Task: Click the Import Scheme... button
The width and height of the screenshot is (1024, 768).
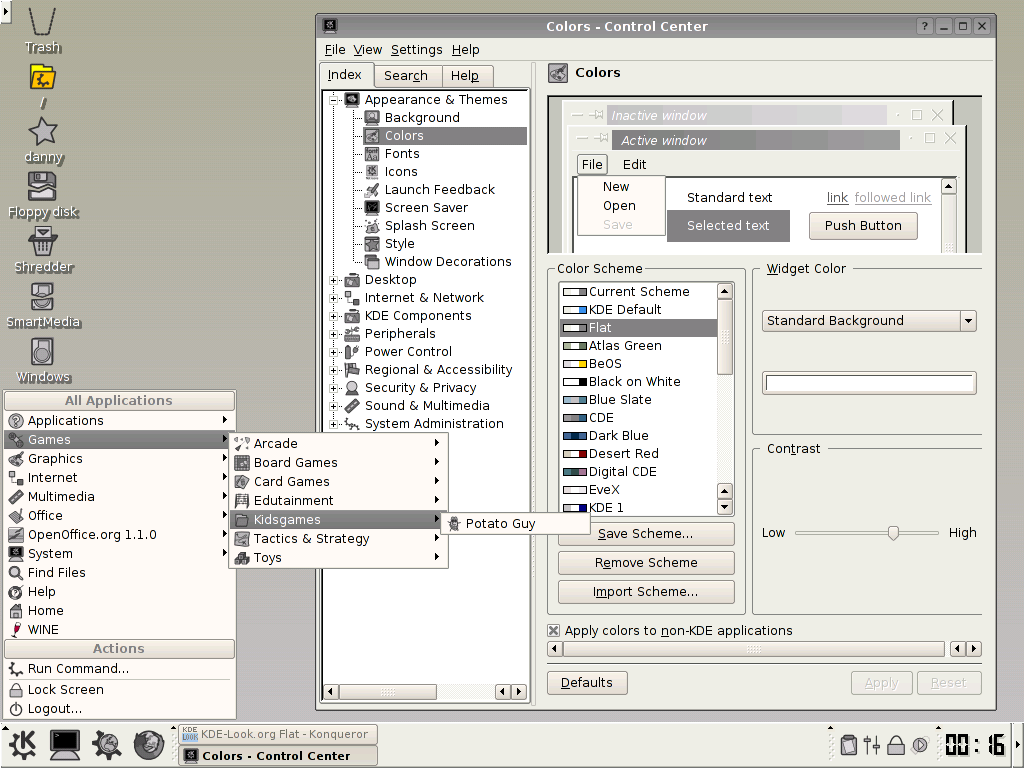Action: click(646, 592)
